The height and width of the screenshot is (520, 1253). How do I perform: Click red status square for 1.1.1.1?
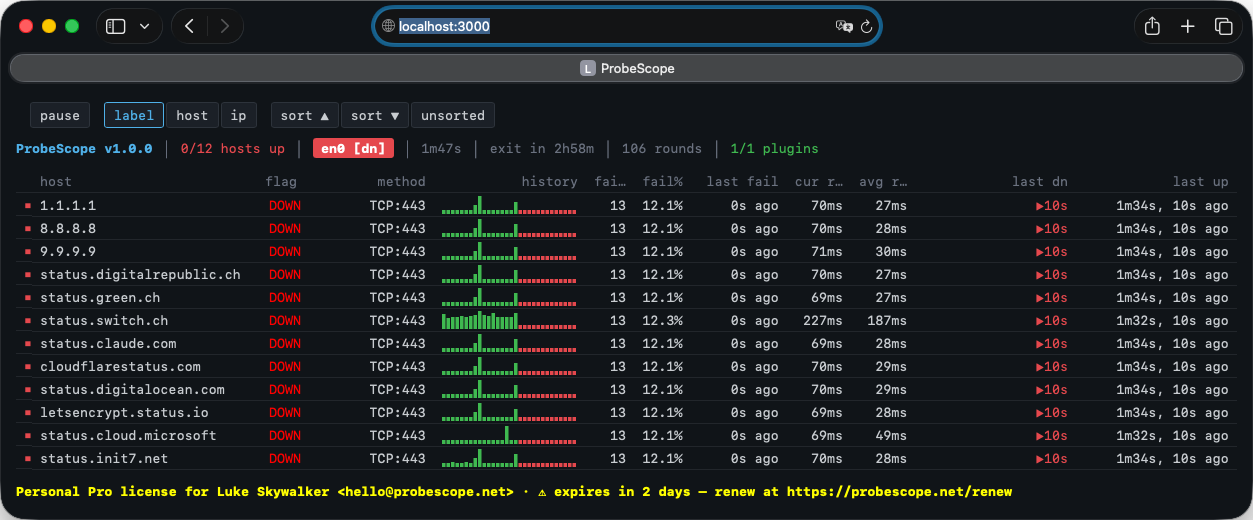point(28,206)
